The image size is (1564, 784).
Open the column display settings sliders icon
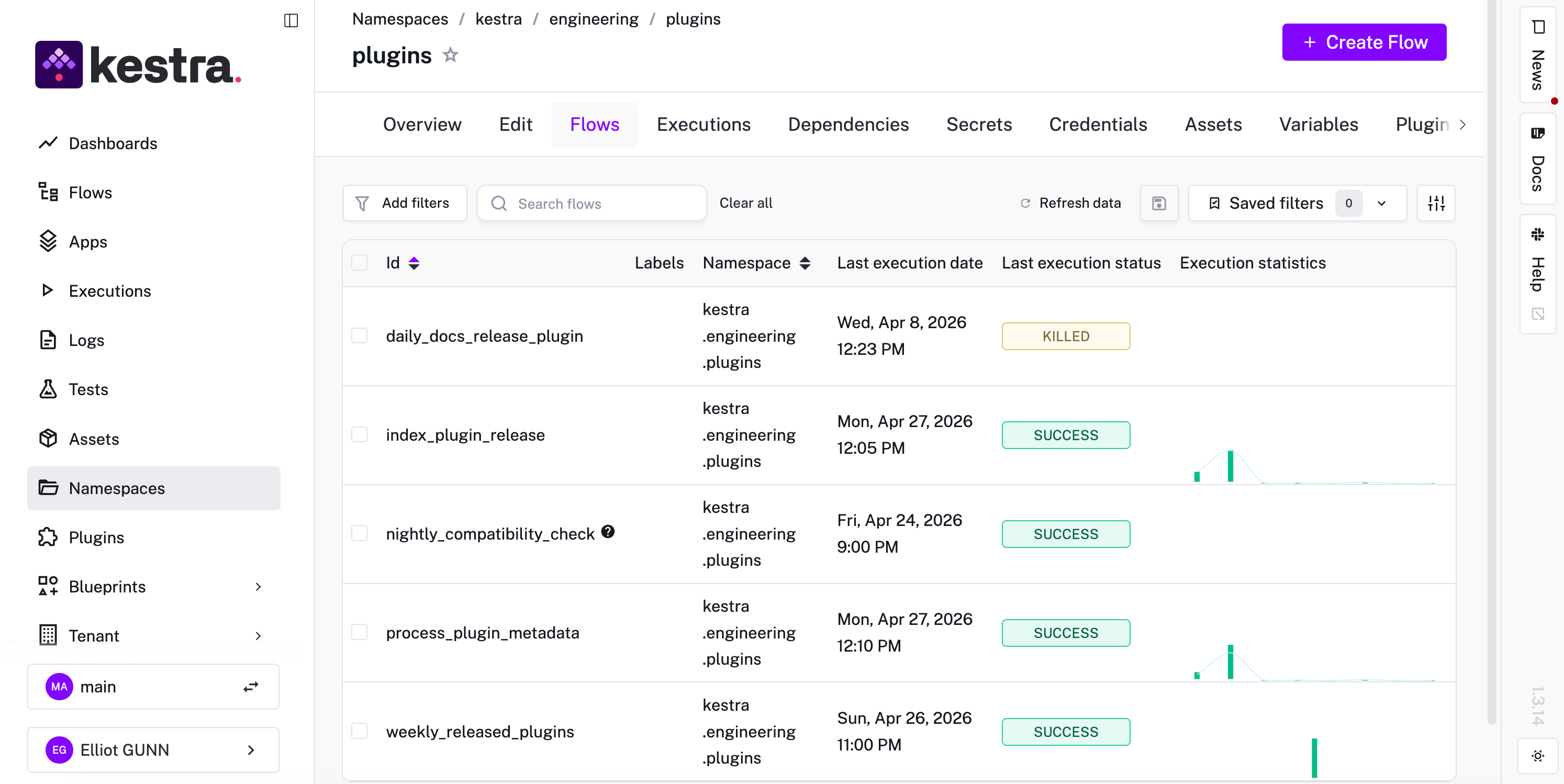1436,203
